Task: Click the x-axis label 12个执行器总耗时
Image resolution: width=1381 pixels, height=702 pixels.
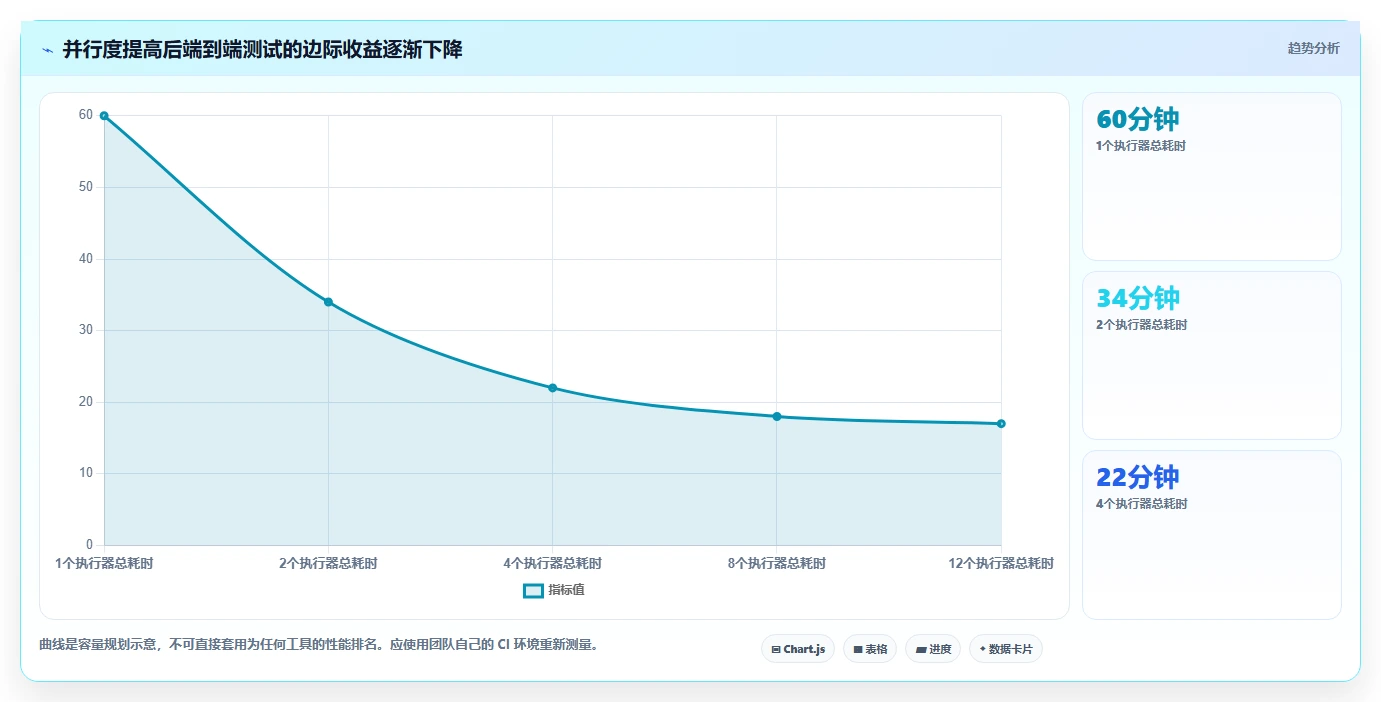Action: (1001, 564)
